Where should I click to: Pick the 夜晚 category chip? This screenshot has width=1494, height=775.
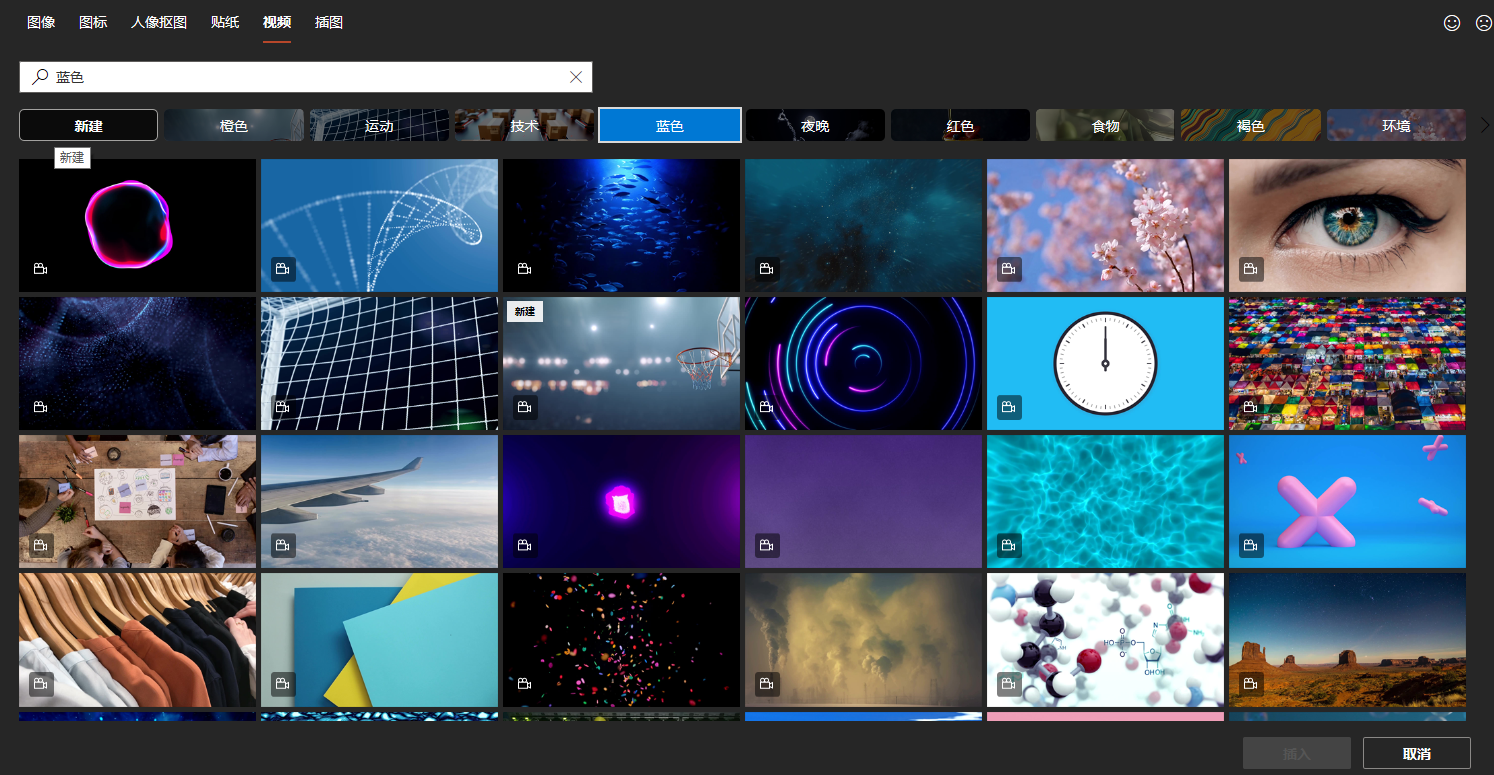click(815, 125)
